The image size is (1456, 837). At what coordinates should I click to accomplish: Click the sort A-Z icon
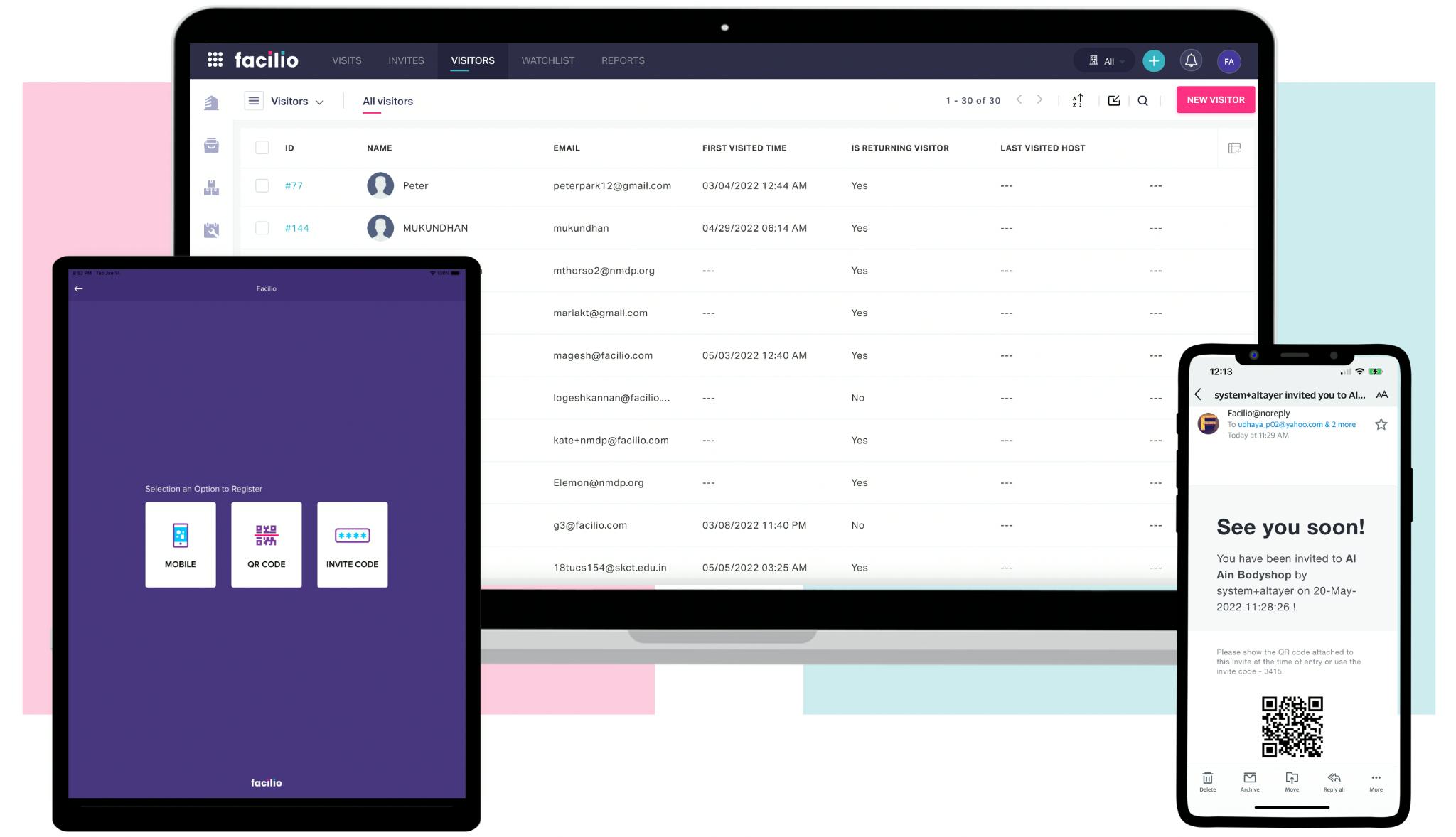coord(1078,101)
